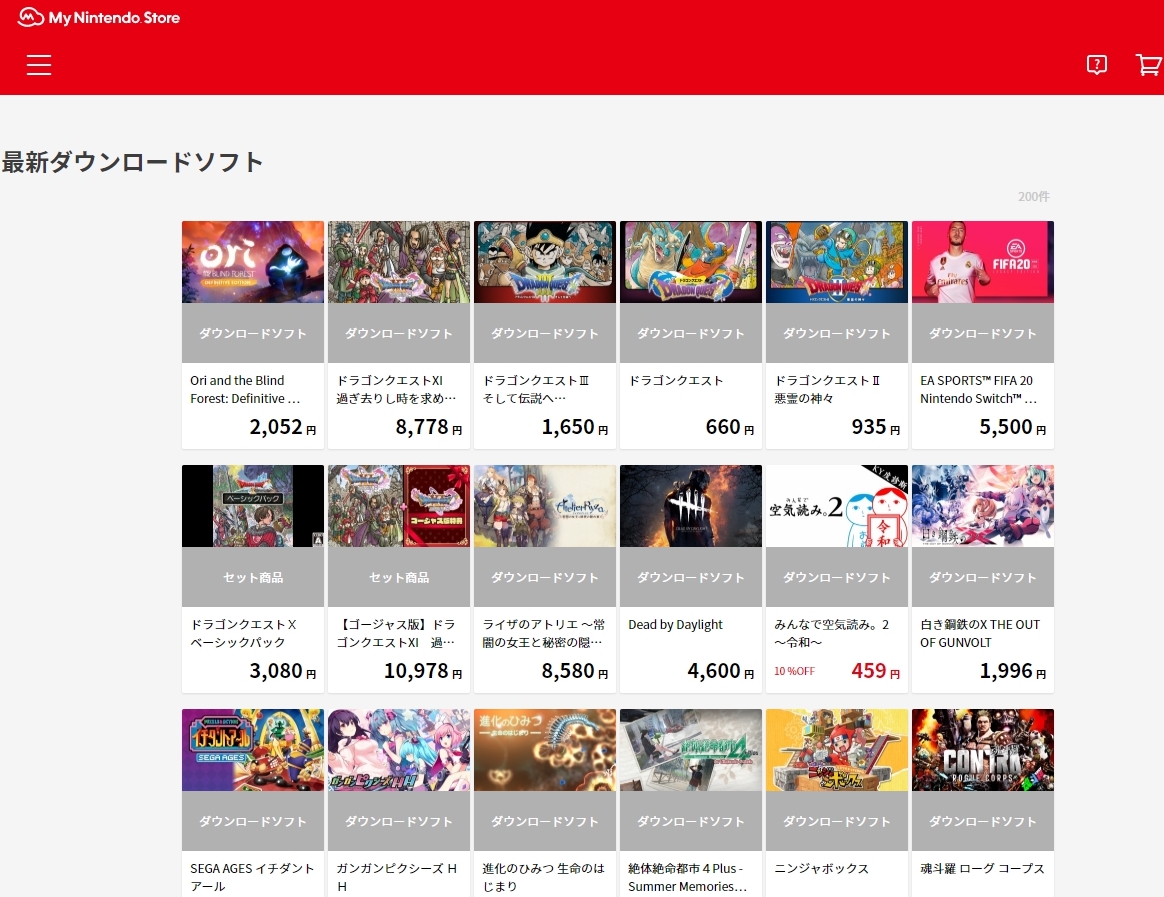Click the 8,778 yen price
The height and width of the screenshot is (897, 1164).
coord(428,427)
